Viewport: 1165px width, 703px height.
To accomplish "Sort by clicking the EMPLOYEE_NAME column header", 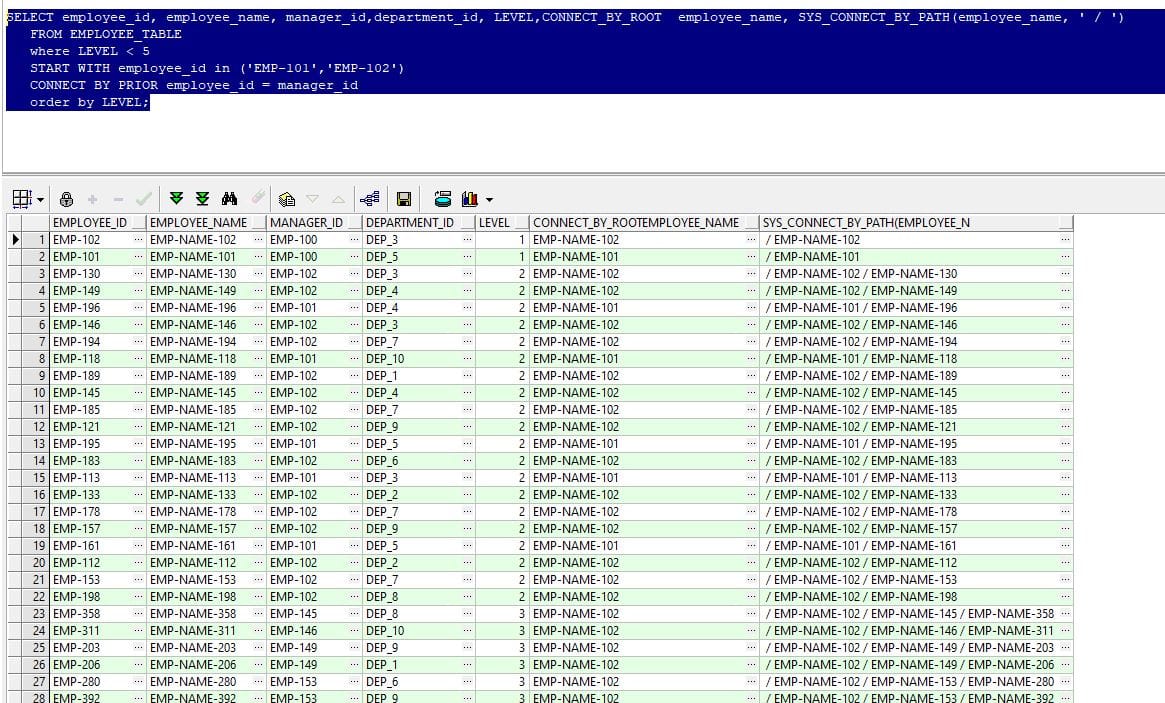I will point(200,222).
